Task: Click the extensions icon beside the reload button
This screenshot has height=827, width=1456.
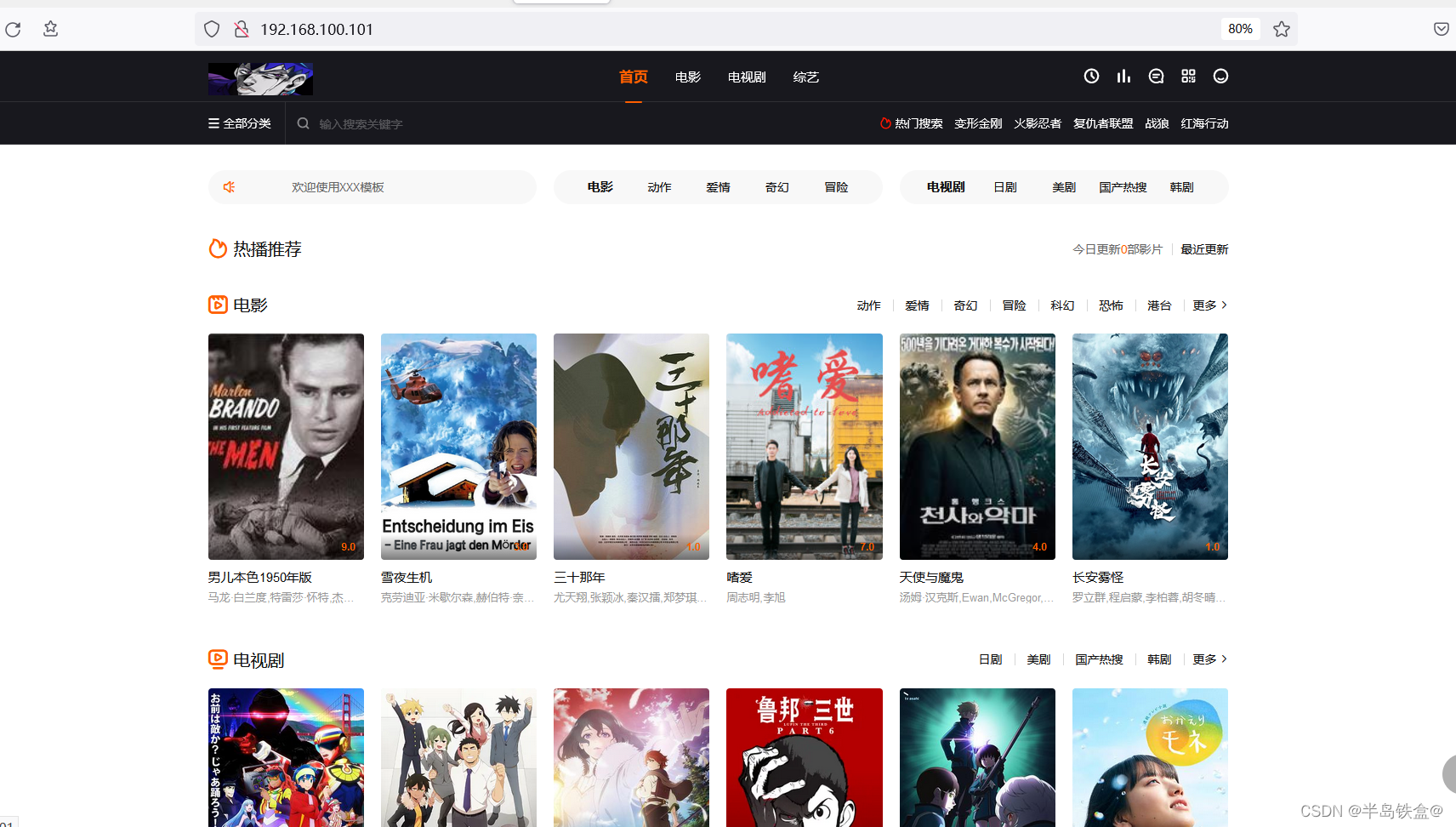Action: (x=51, y=29)
